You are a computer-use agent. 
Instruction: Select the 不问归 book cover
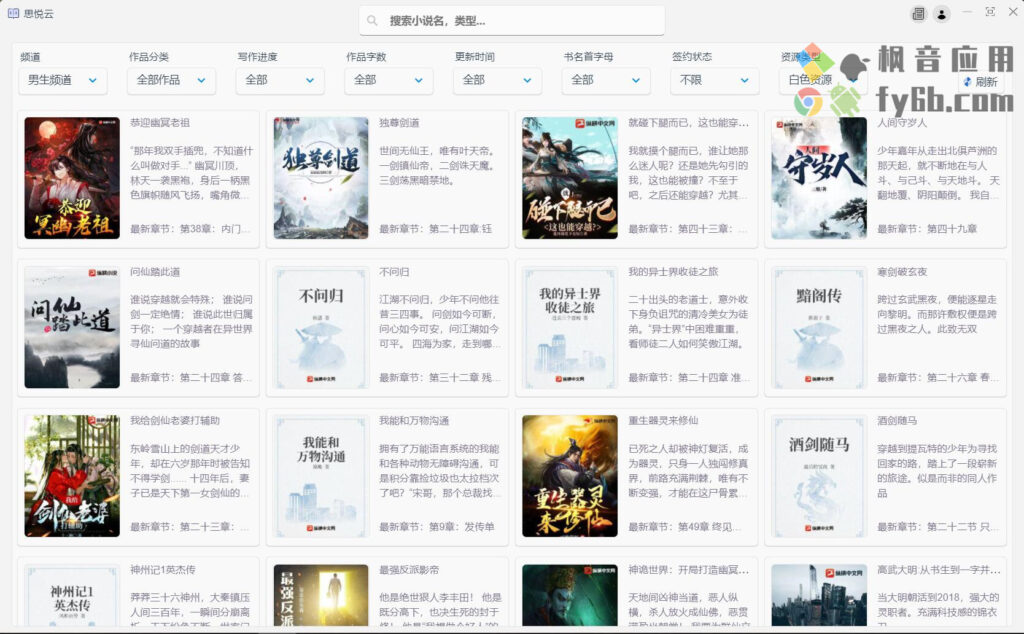[321, 328]
